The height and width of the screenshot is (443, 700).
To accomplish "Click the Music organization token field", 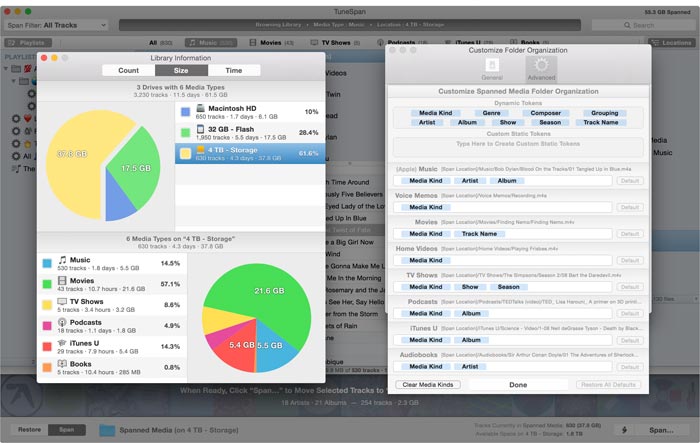I will coord(502,181).
